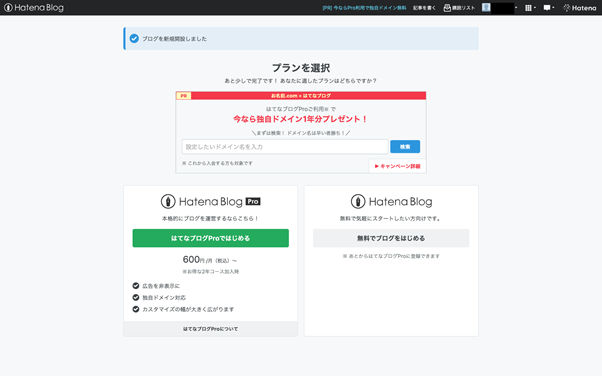Click the プランを選択 heading
Screen dimensions: 602x376
coord(301,68)
